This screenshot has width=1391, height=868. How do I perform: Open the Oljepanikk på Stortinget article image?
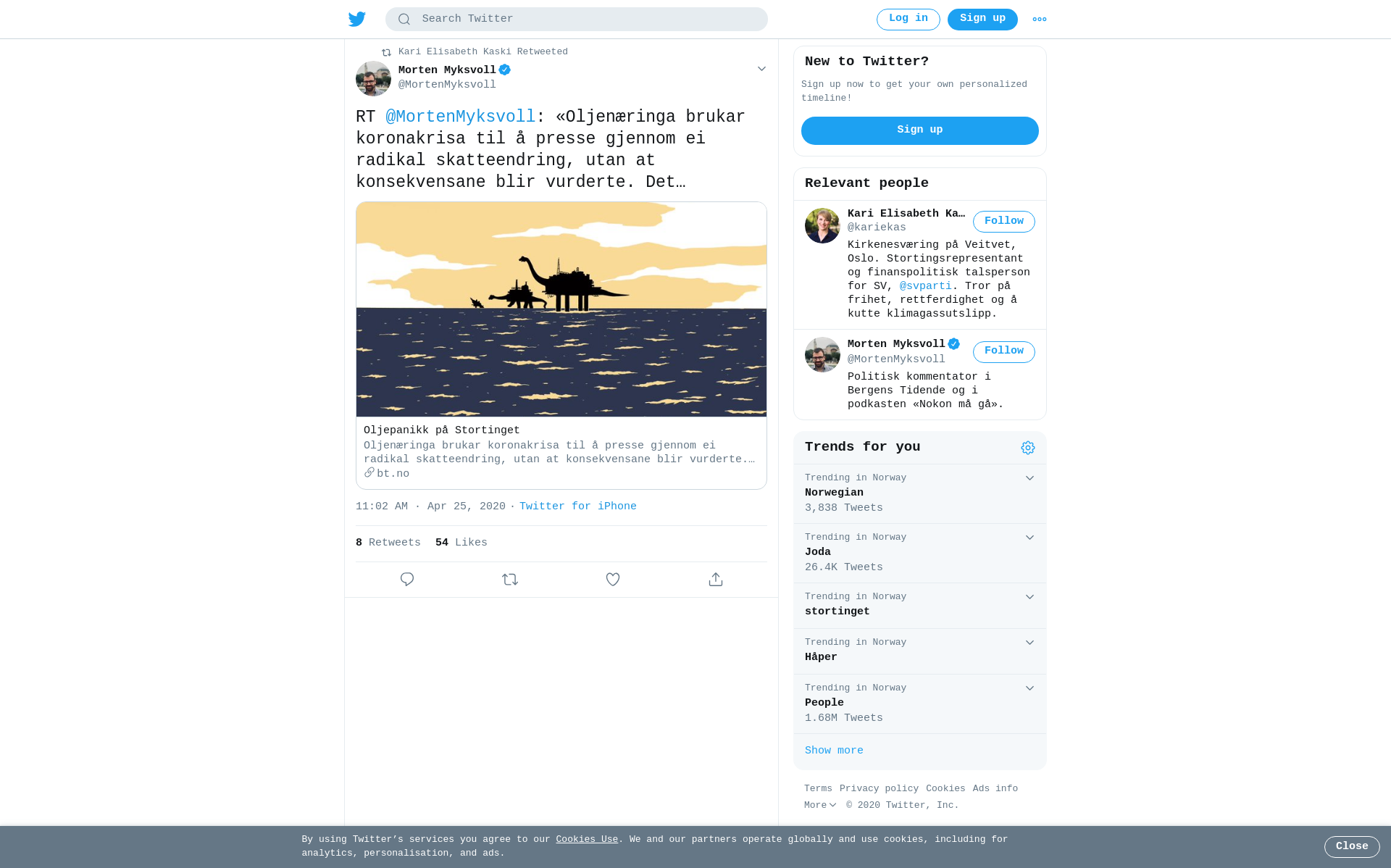pyautogui.click(x=561, y=309)
